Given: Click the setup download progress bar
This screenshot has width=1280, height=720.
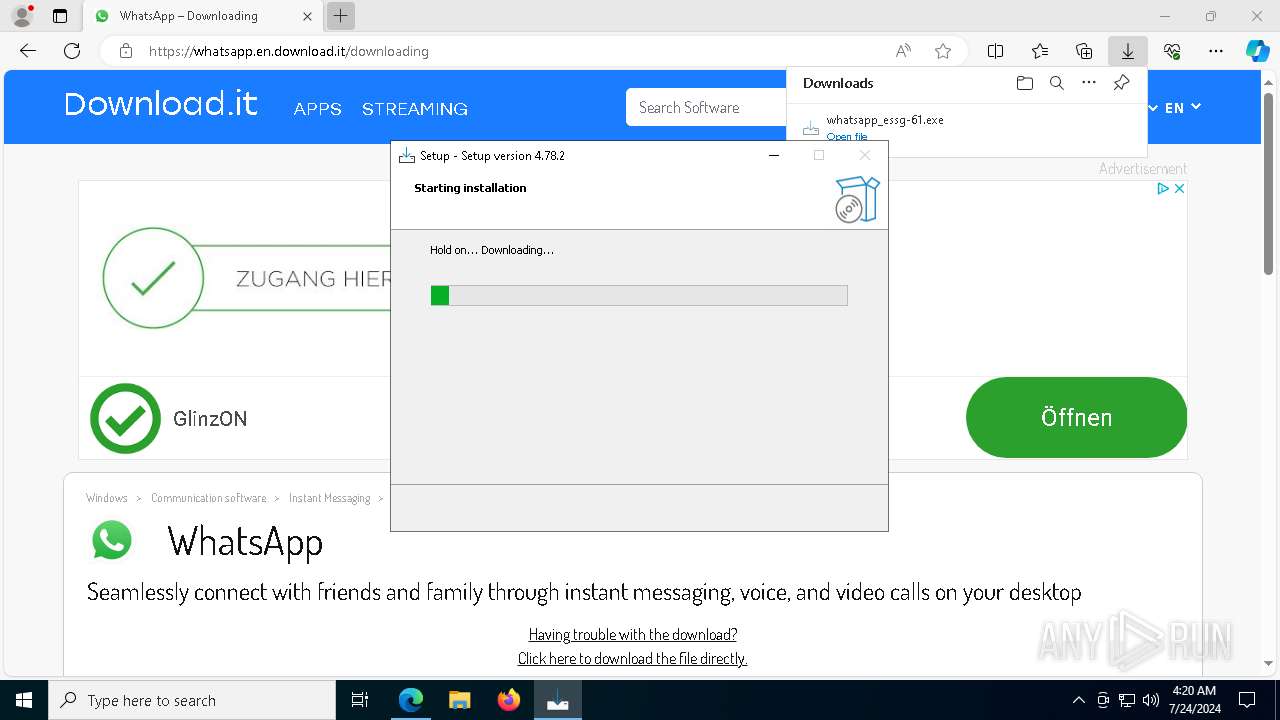Looking at the screenshot, I should point(639,295).
